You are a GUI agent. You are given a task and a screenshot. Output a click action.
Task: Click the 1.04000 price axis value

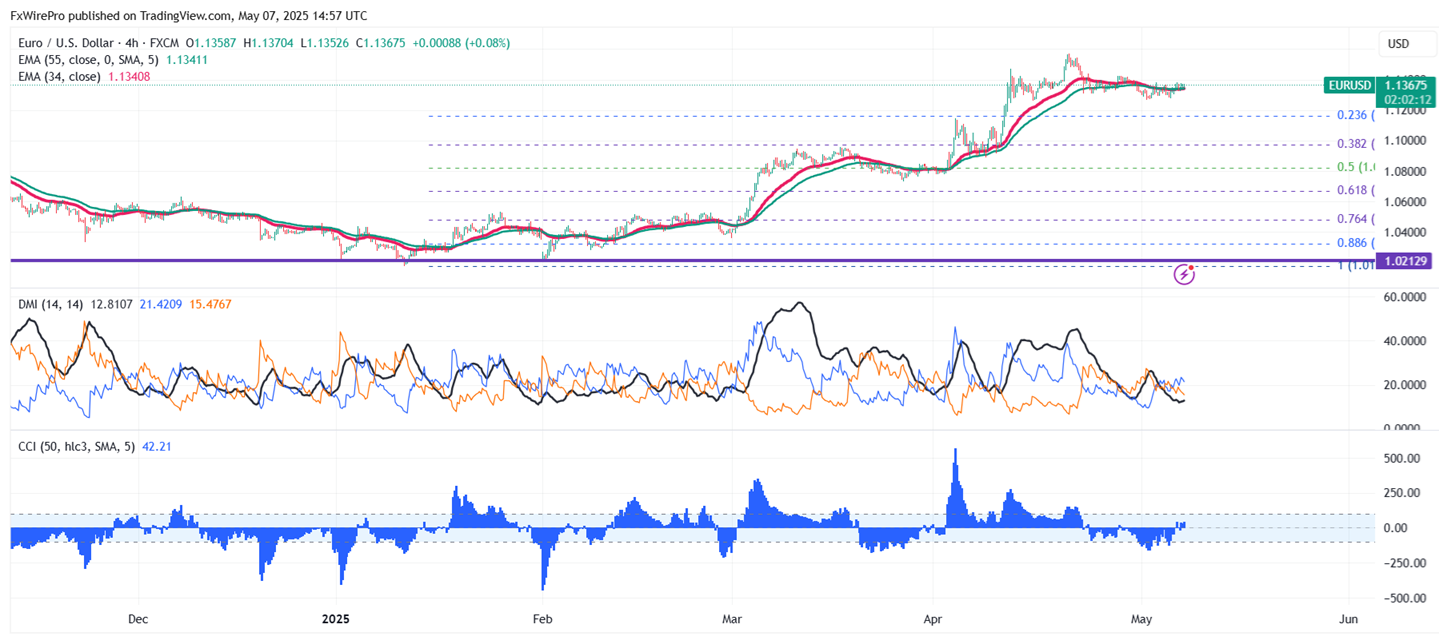point(1403,232)
